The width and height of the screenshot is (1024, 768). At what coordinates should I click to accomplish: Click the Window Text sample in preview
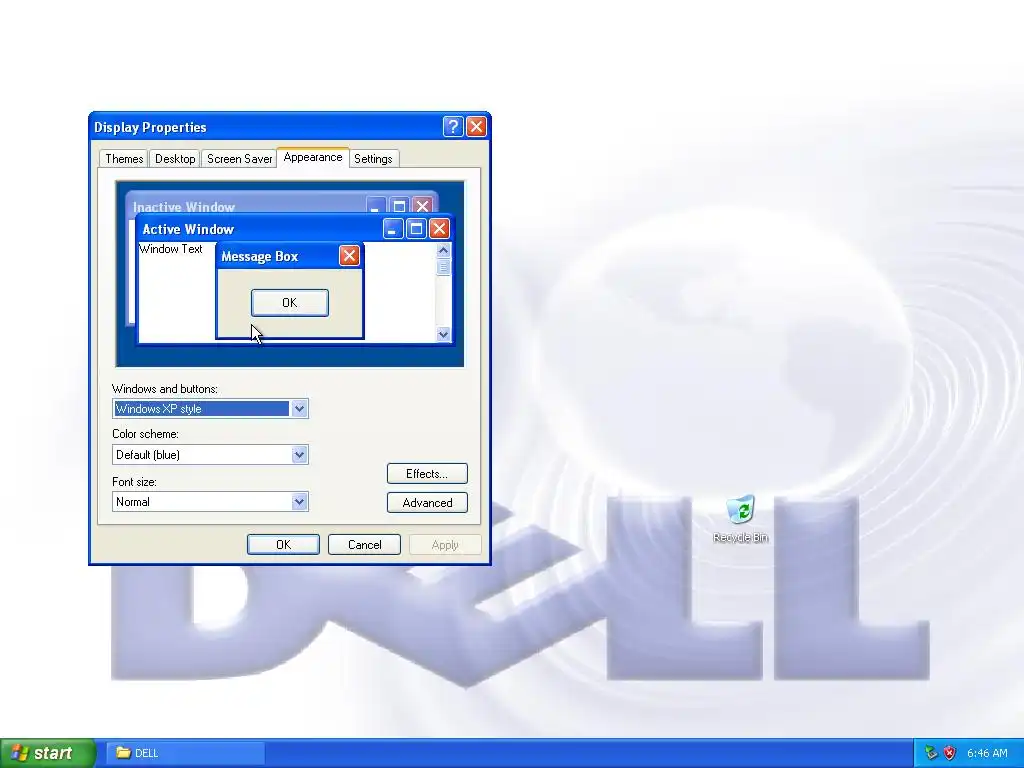coord(170,249)
